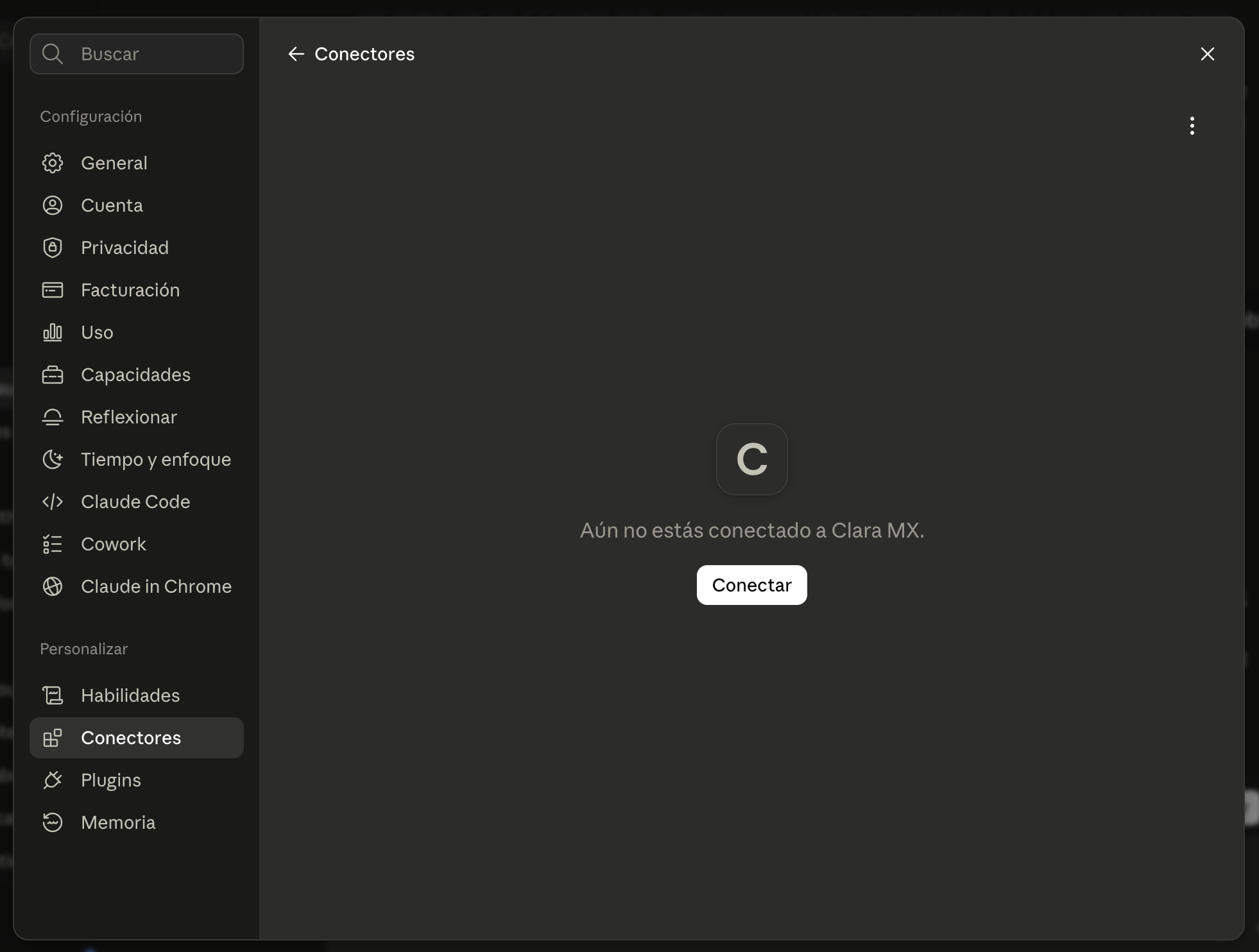Go to Cuenta settings
Image resolution: width=1259 pixels, height=952 pixels.
[x=137, y=205]
